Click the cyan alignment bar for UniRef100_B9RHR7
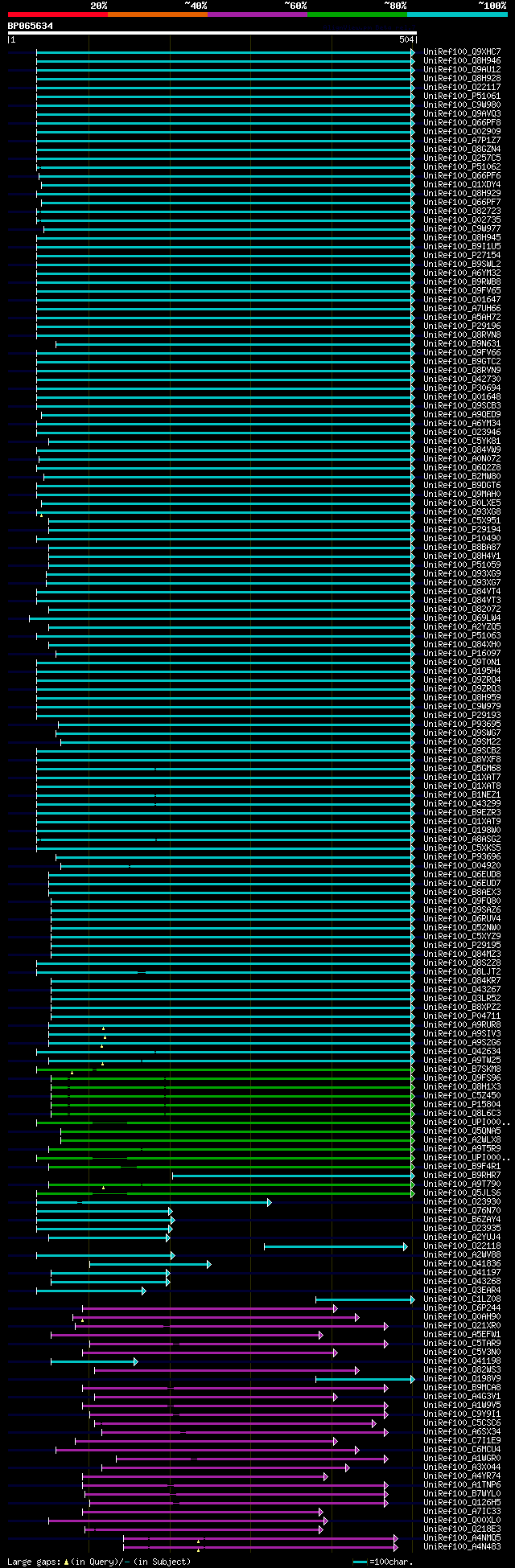Screen dimensions: 515x1568 point(294,1176)
